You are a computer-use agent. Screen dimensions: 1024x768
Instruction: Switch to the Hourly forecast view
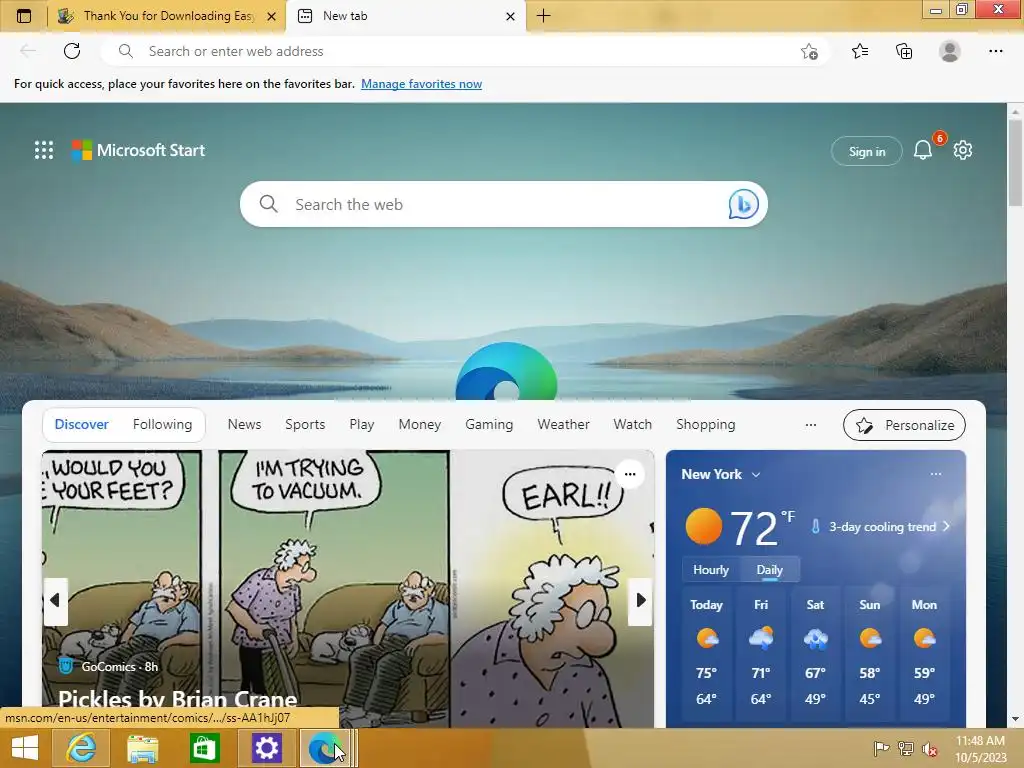tap(711, 569)
